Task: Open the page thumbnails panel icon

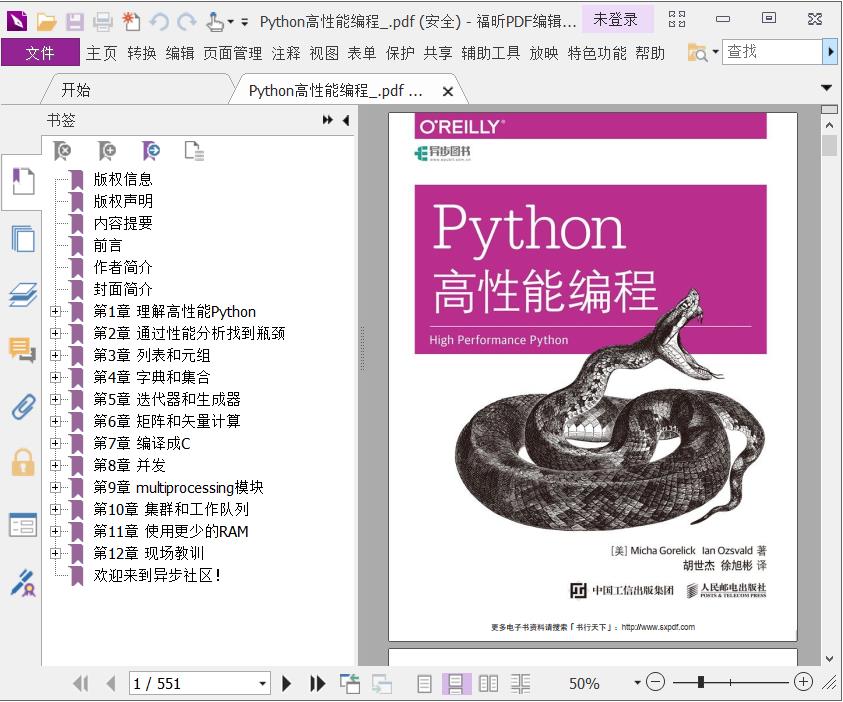Action: (23, 239)
